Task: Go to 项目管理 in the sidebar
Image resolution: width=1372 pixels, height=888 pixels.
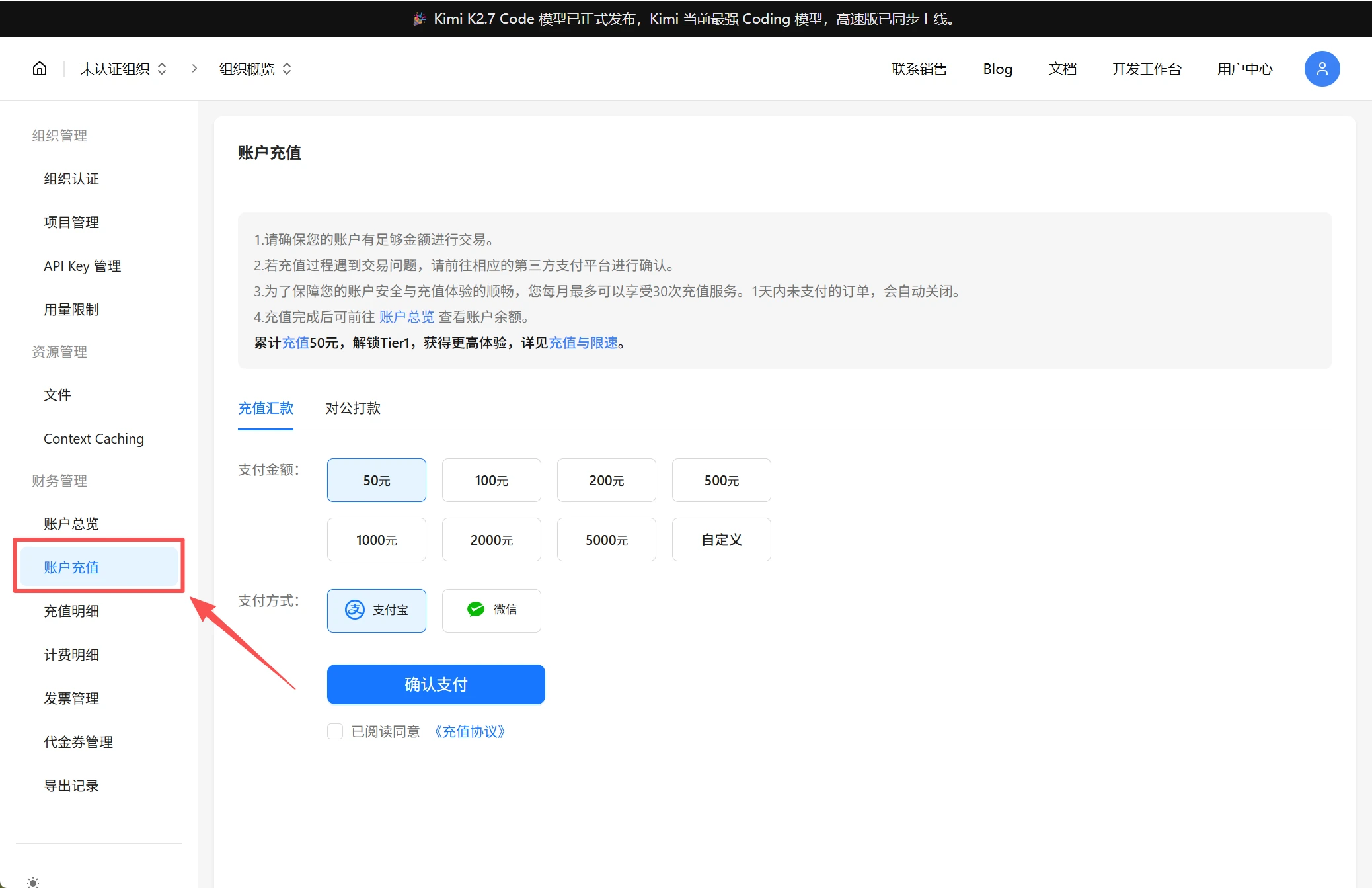Action: [x=99, y=222]
